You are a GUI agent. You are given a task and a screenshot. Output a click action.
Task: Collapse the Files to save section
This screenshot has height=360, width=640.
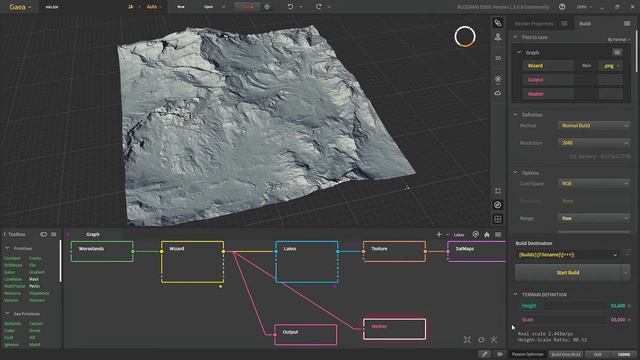[515, 37]
